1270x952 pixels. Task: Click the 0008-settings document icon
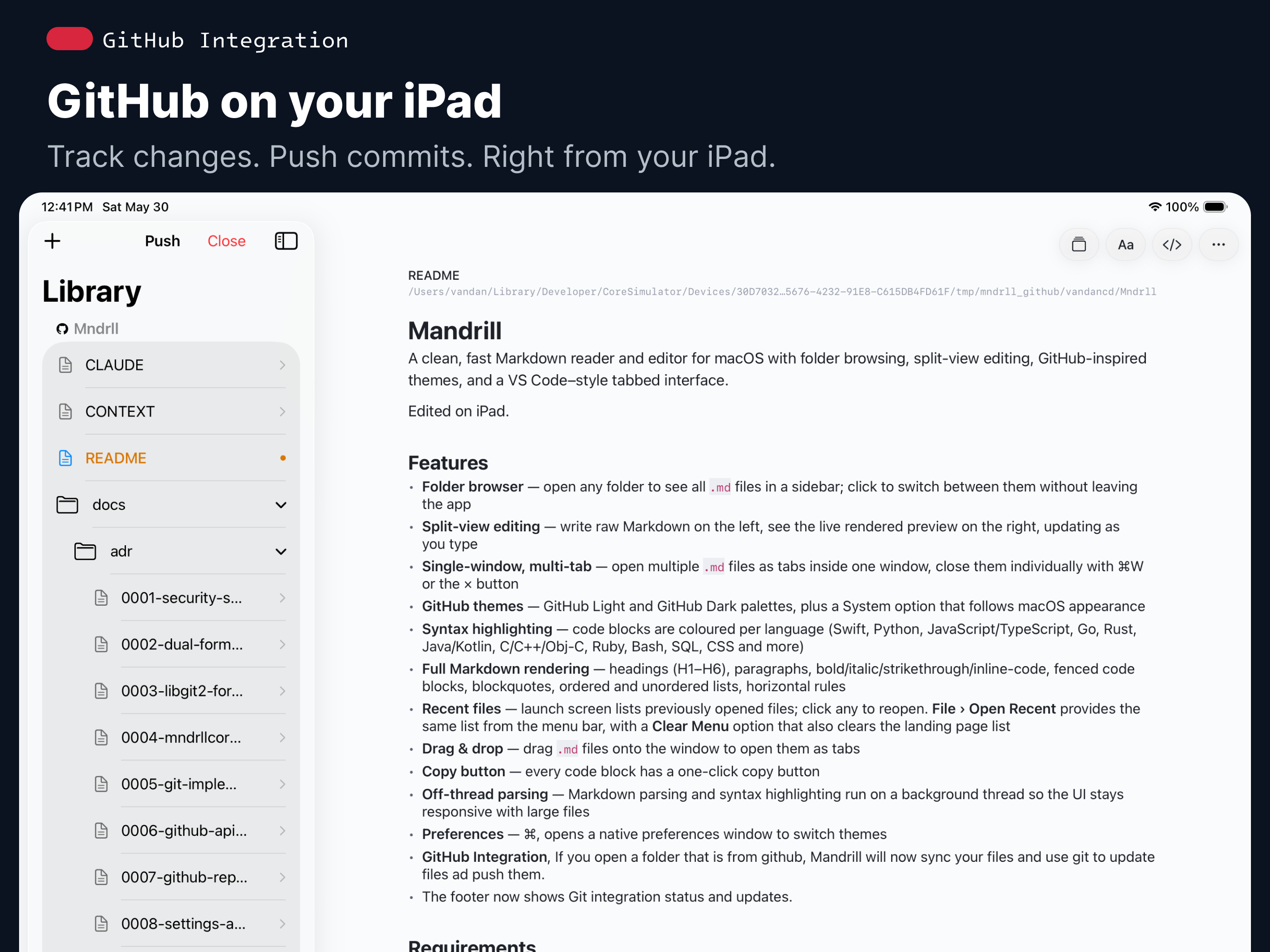coord(101,923)
